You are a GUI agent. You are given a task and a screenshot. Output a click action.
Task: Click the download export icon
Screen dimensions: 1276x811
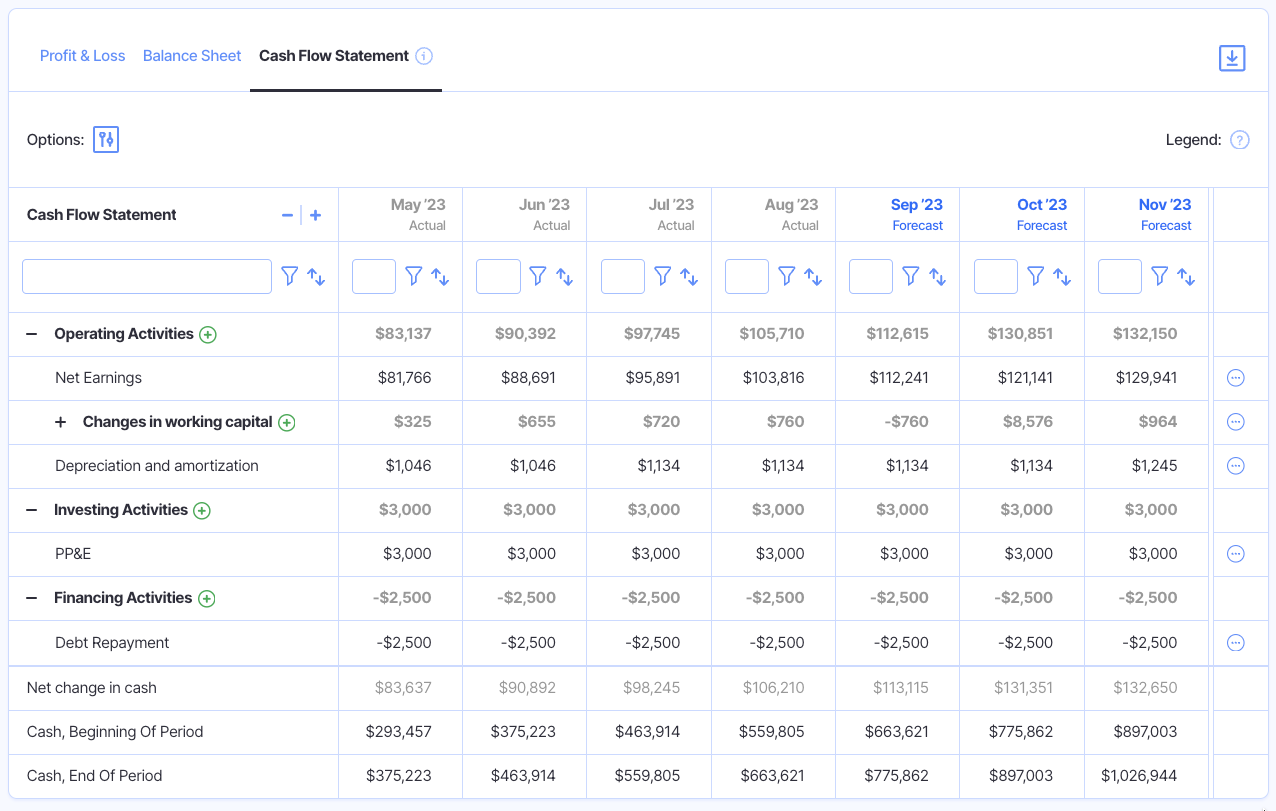pos(1231,58)
